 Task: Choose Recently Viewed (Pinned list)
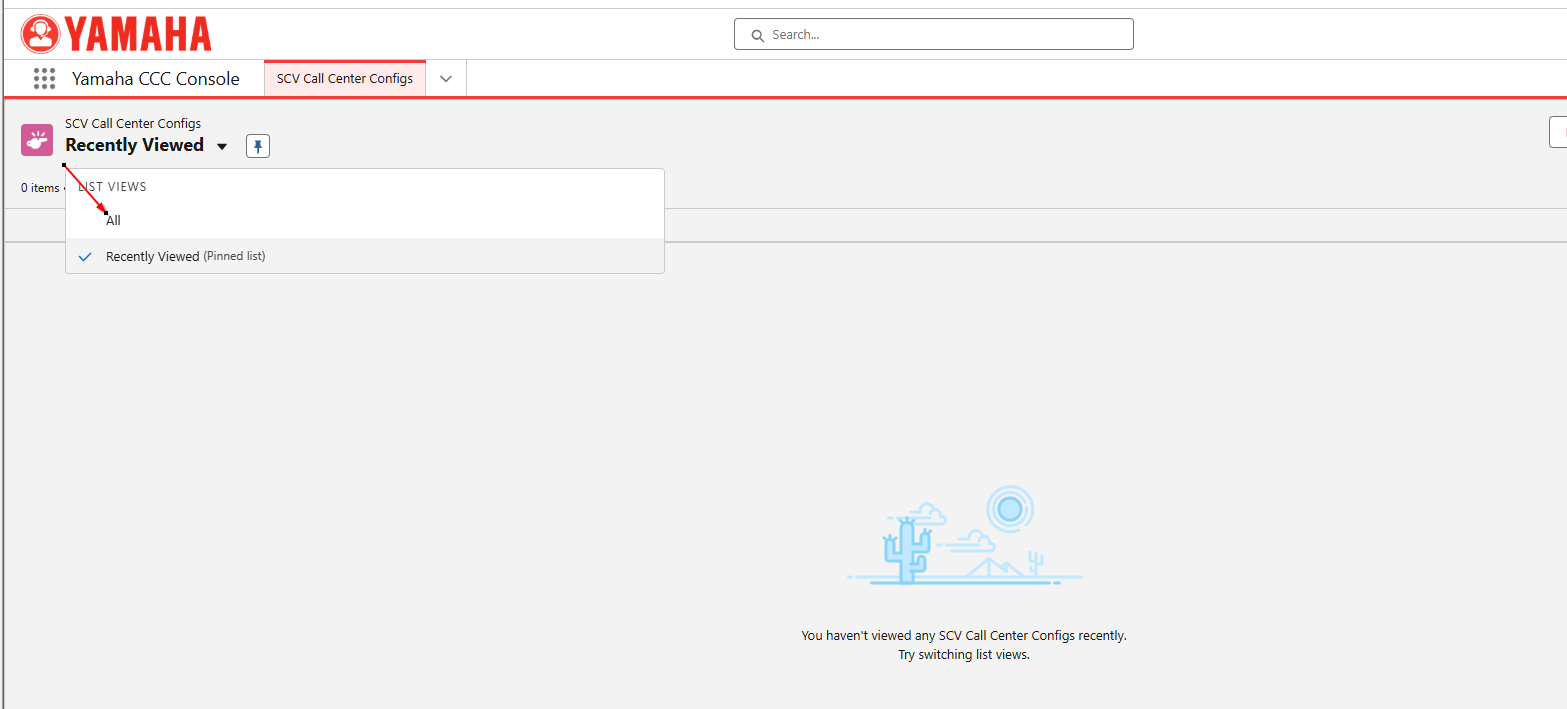click(365, 256)
